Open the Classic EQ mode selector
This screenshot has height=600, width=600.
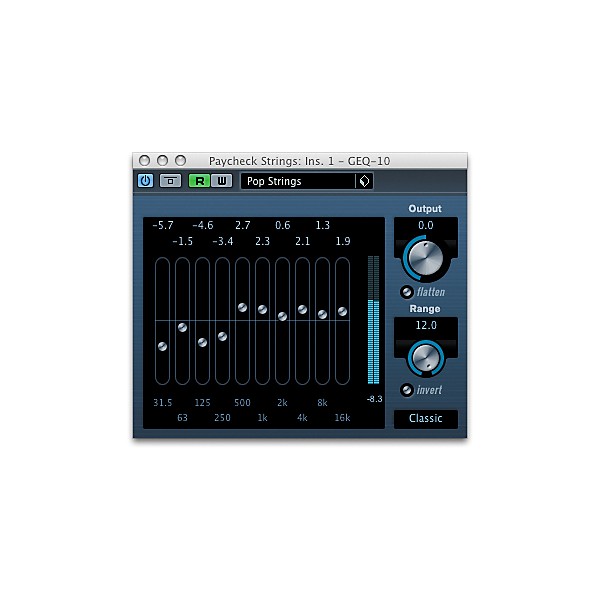pos(426,419)
